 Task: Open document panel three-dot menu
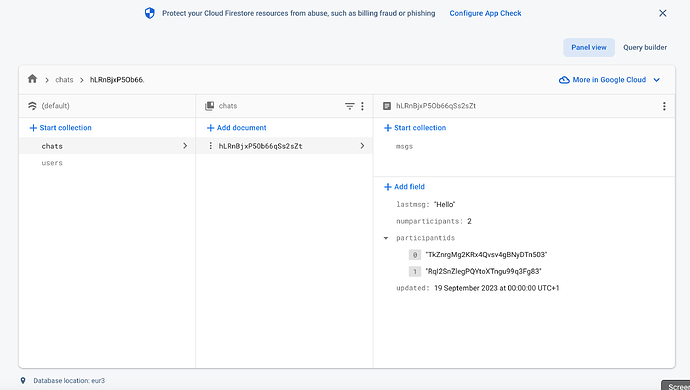click(664, 106)
